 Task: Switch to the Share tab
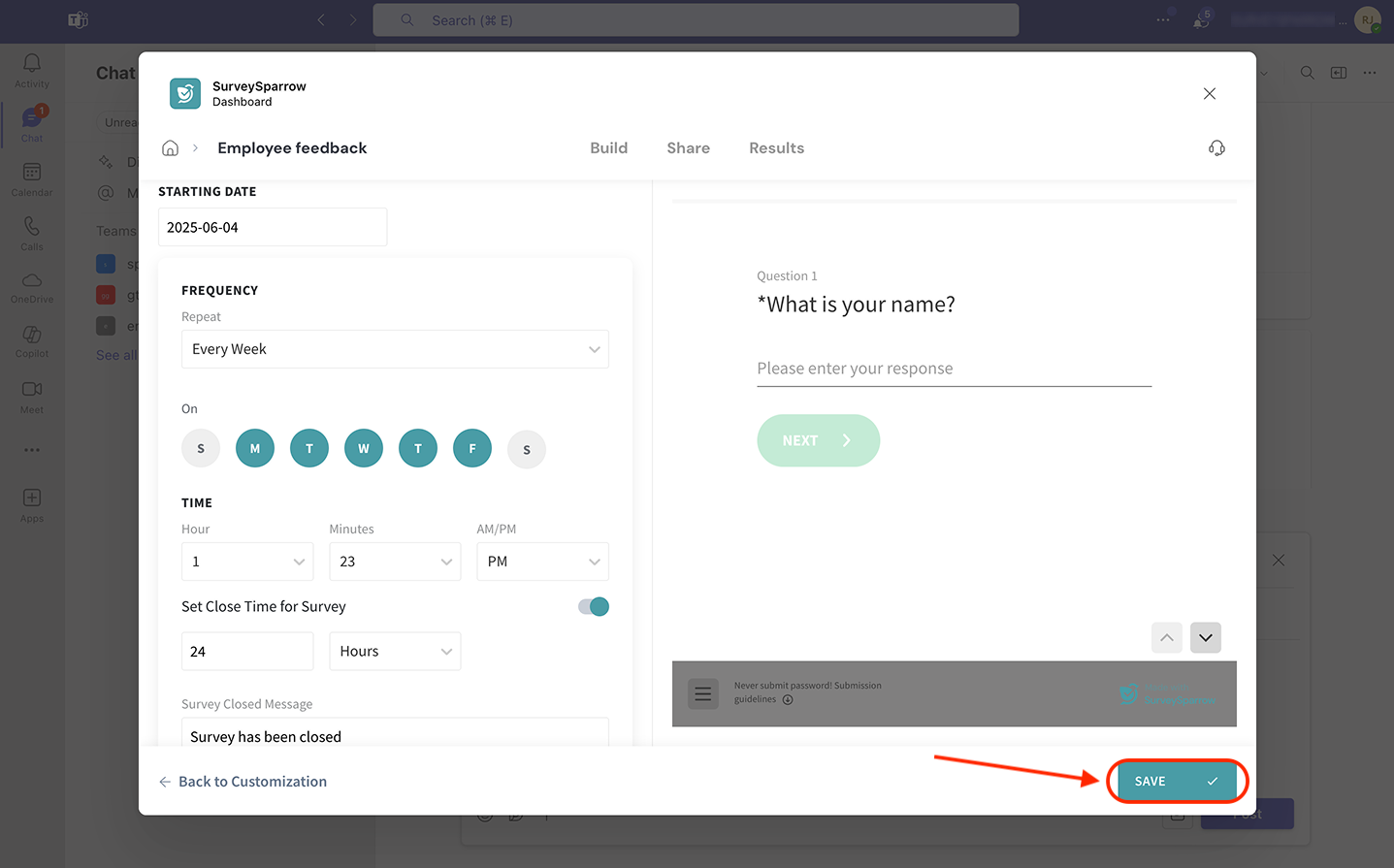pyautogui.click(x=688, y=148)
